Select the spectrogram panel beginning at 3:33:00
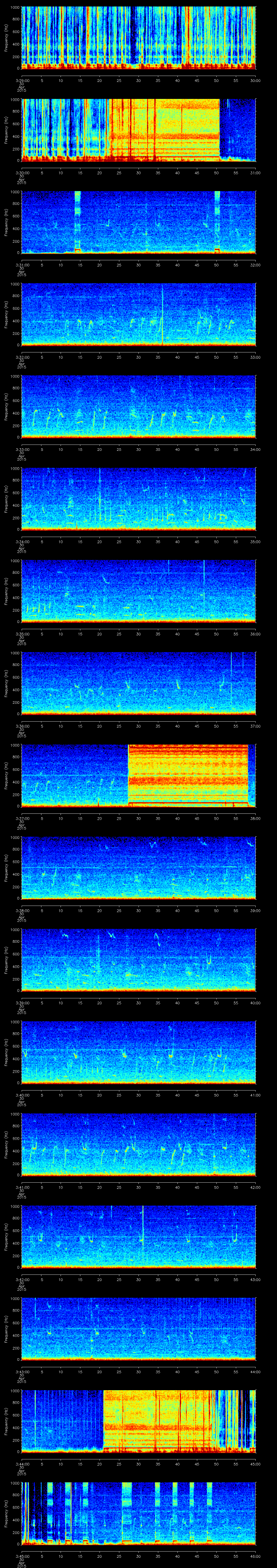The image size is (277, 1568). (x=139, y=407)
